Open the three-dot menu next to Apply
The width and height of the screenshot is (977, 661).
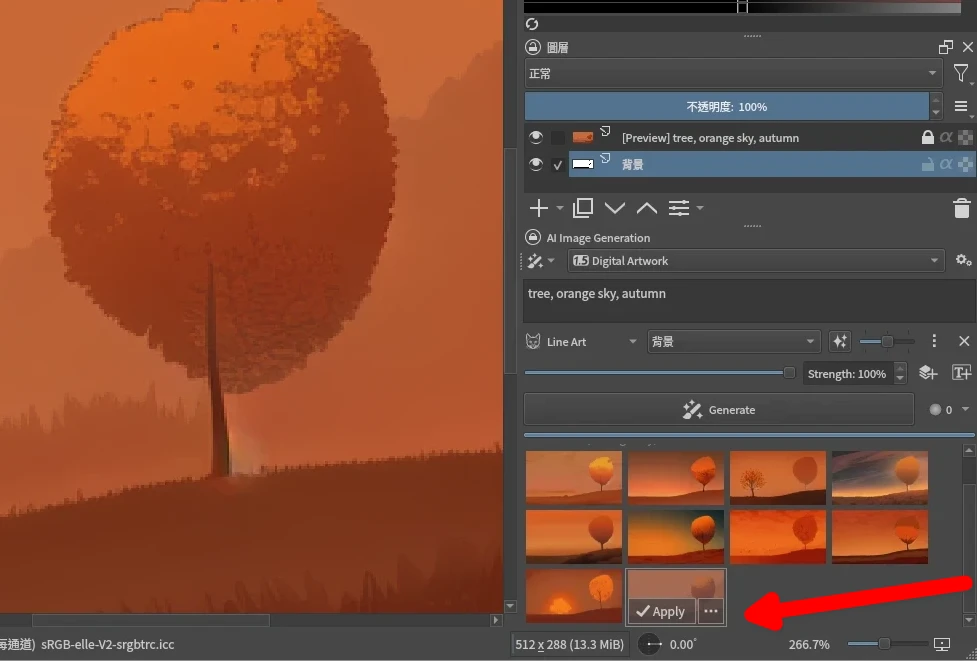[x=711, y=611]
